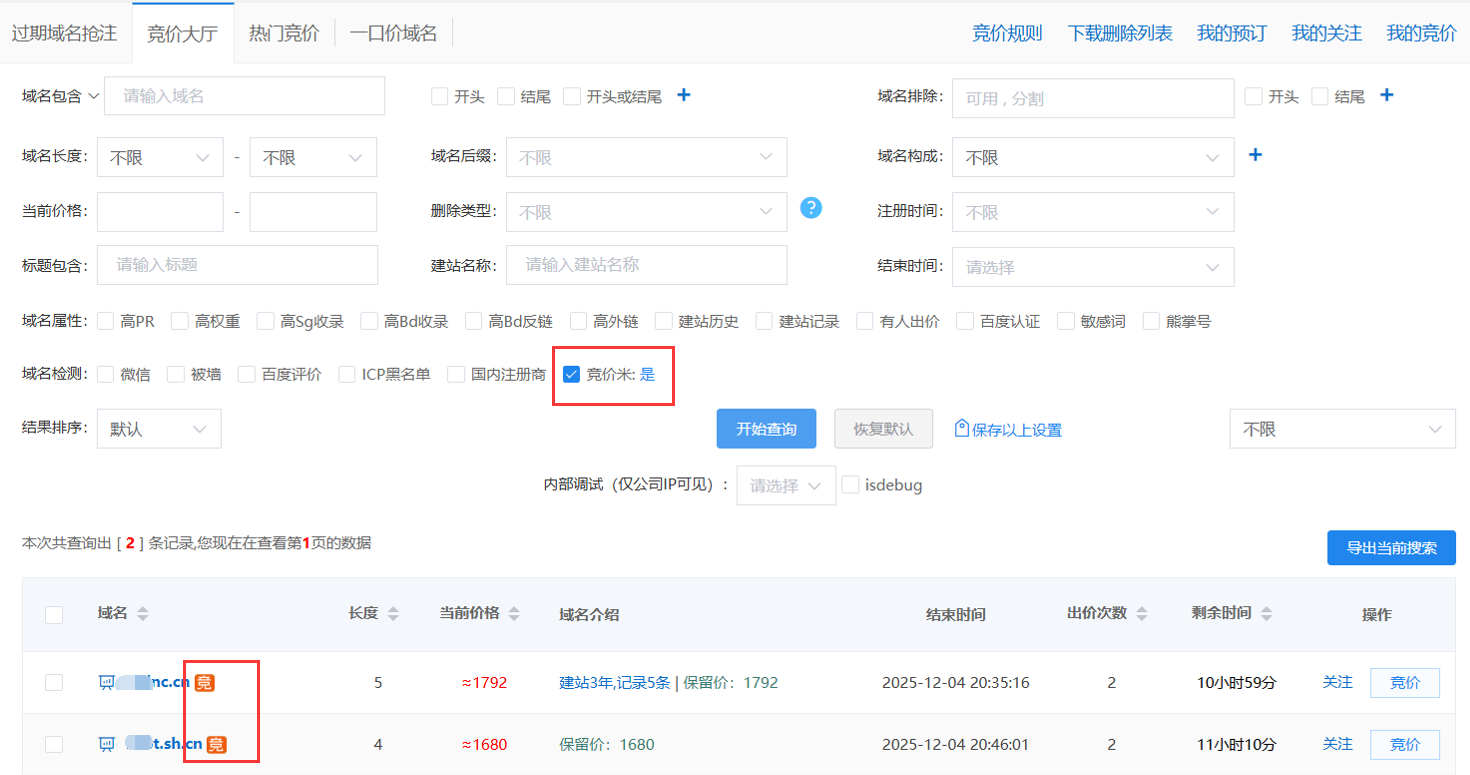This screenshot has height=775, width=1470.
Task: Click sort arrows beside 当前价格 column header
Action: [514, 613]
